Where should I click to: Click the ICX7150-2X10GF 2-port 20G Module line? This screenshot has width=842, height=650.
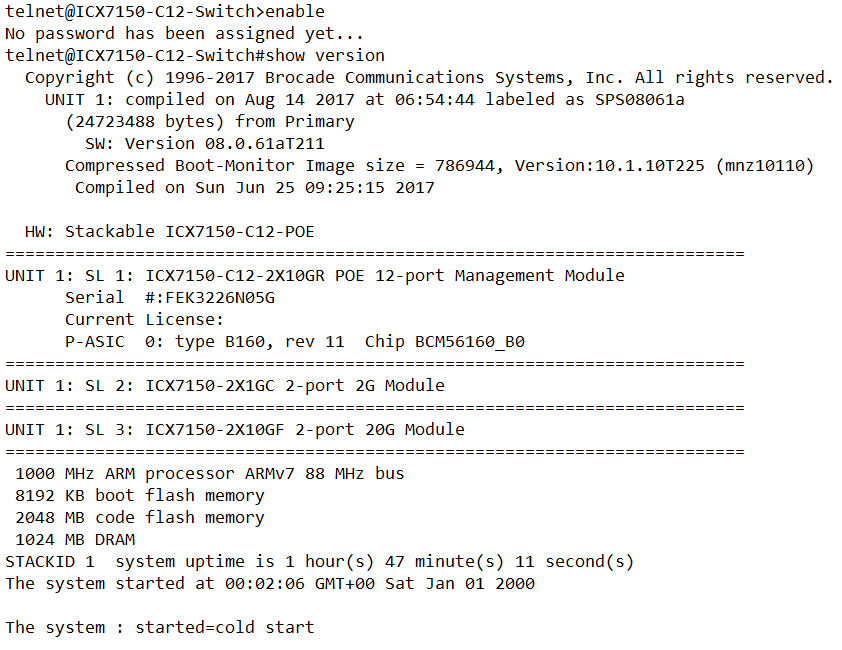(234, 430)
